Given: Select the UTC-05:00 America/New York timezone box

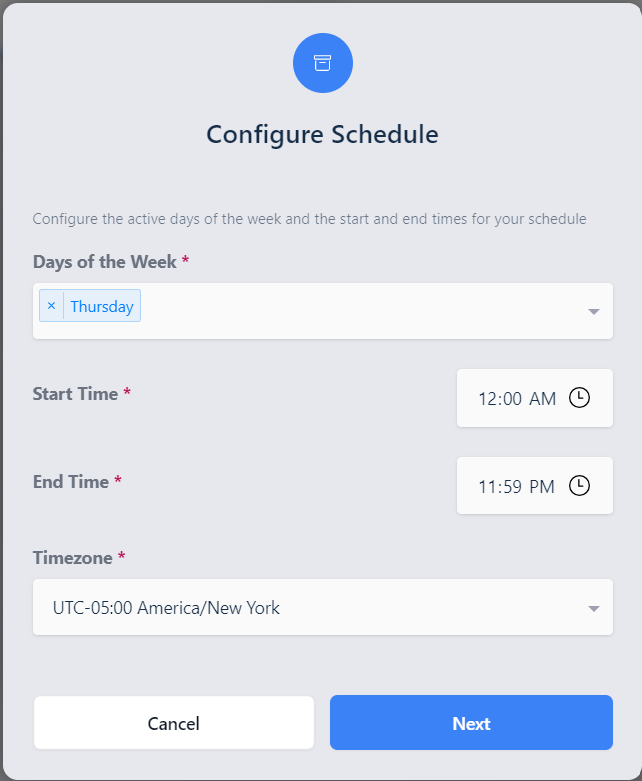Looking at the screenshot, I should tap(300, 607).
